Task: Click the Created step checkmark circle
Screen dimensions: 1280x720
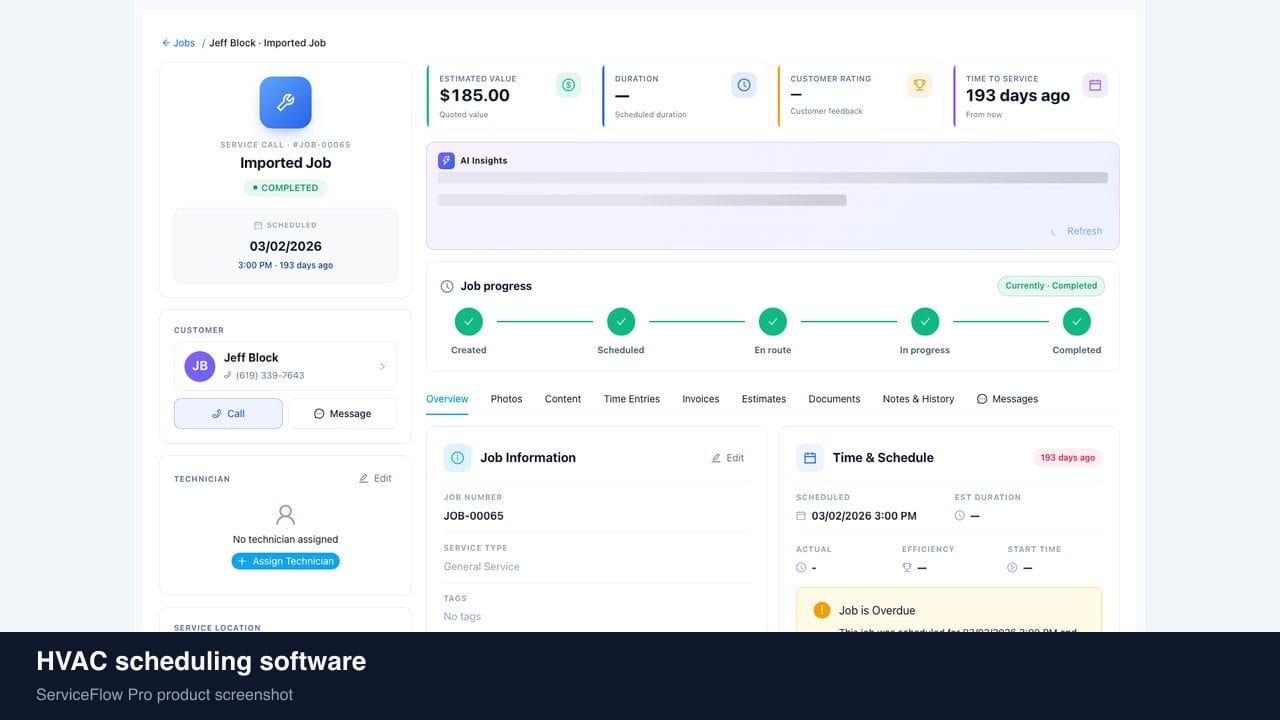Action: click(x=469, y=321)
